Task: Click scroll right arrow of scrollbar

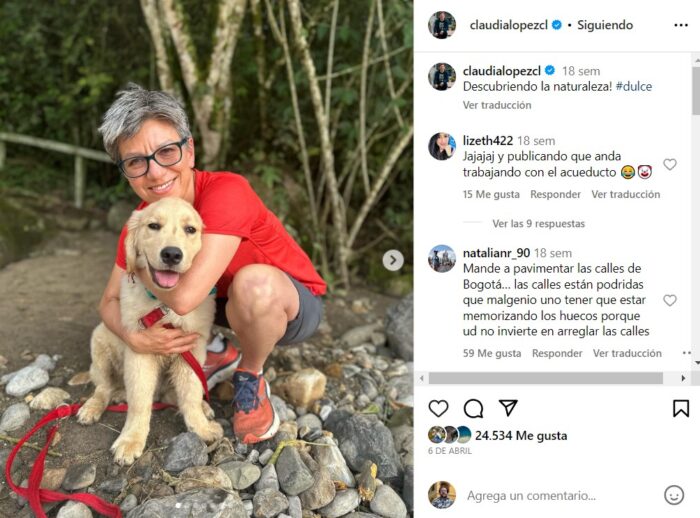Action: tap(683, 379)
